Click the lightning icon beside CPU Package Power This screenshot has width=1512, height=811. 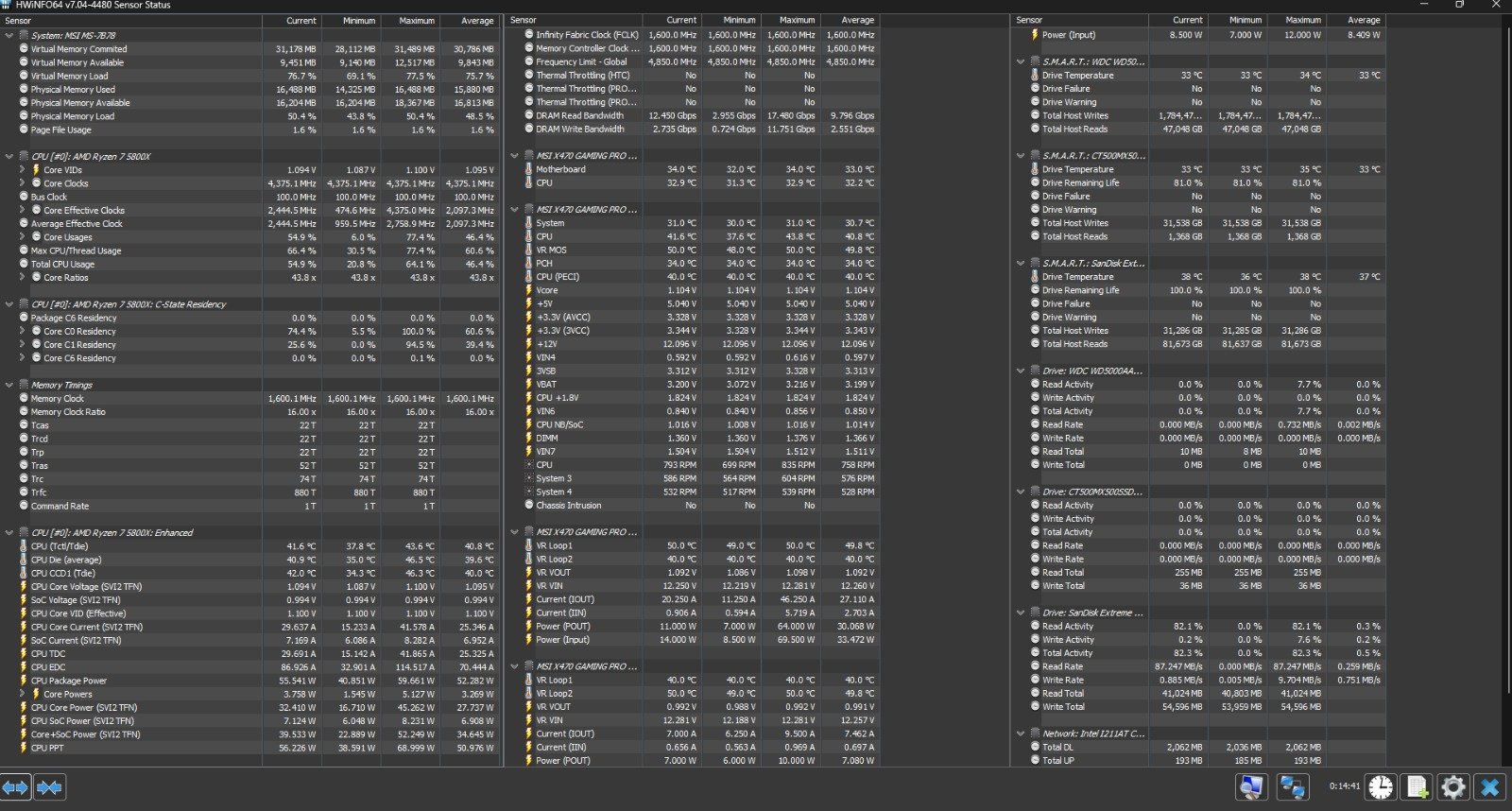point(24,681)
